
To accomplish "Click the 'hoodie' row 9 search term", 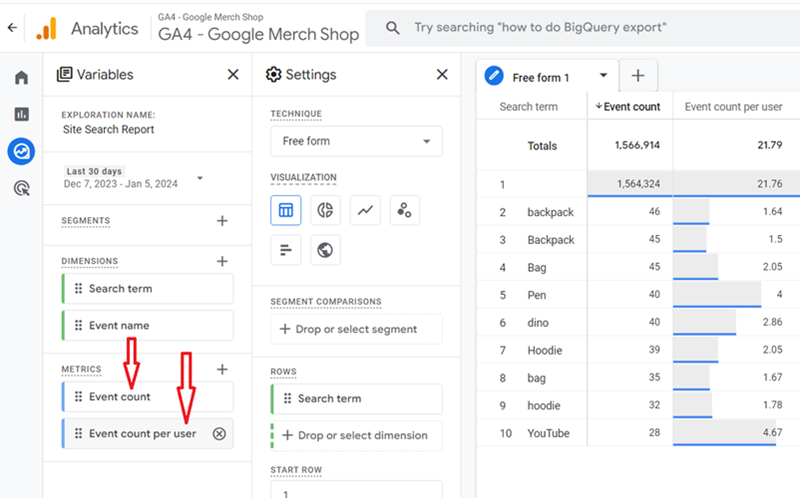I will pos(544,406).
